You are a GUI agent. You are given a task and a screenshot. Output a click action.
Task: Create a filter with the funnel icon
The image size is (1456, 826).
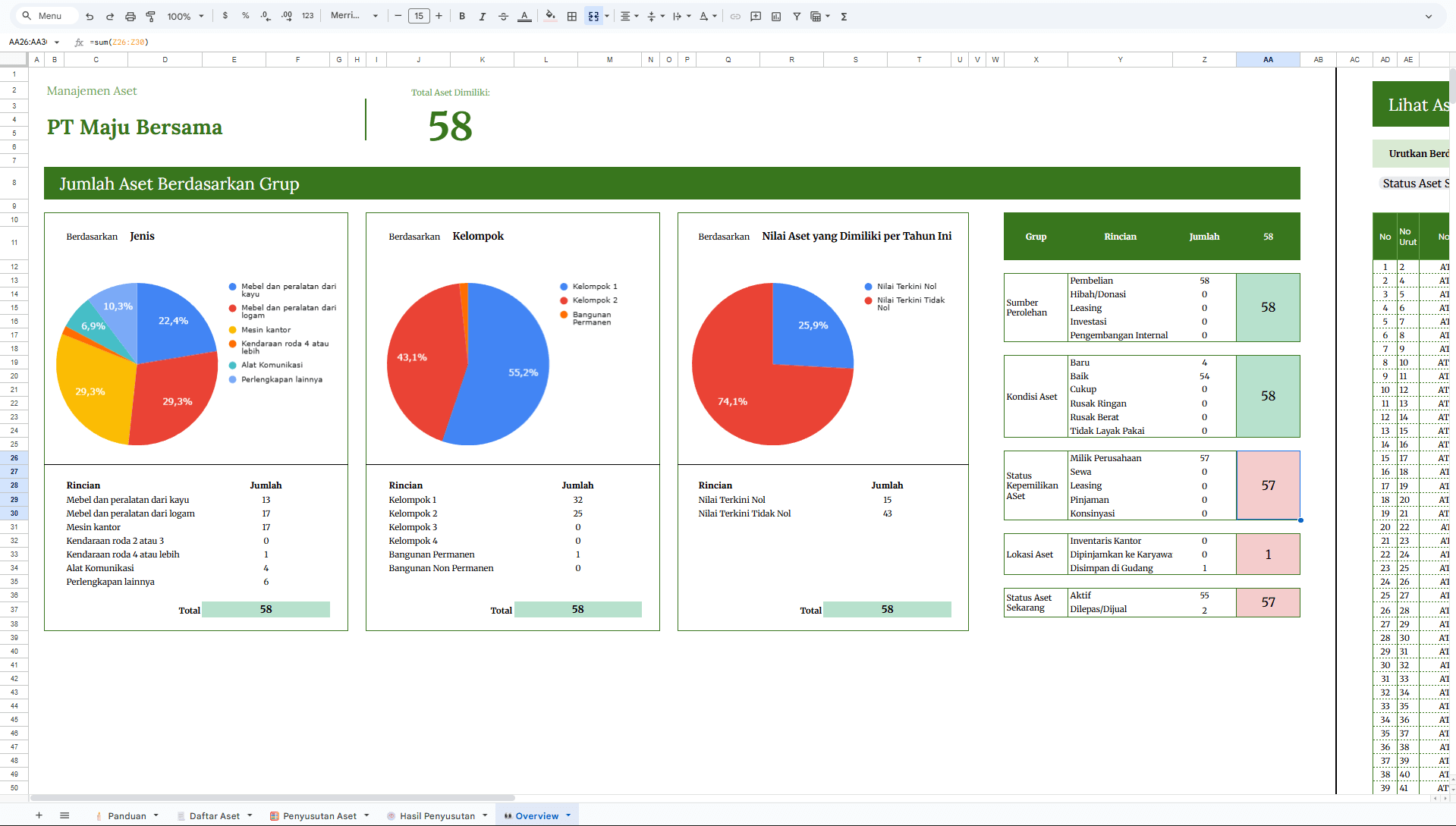pos(797,16)
